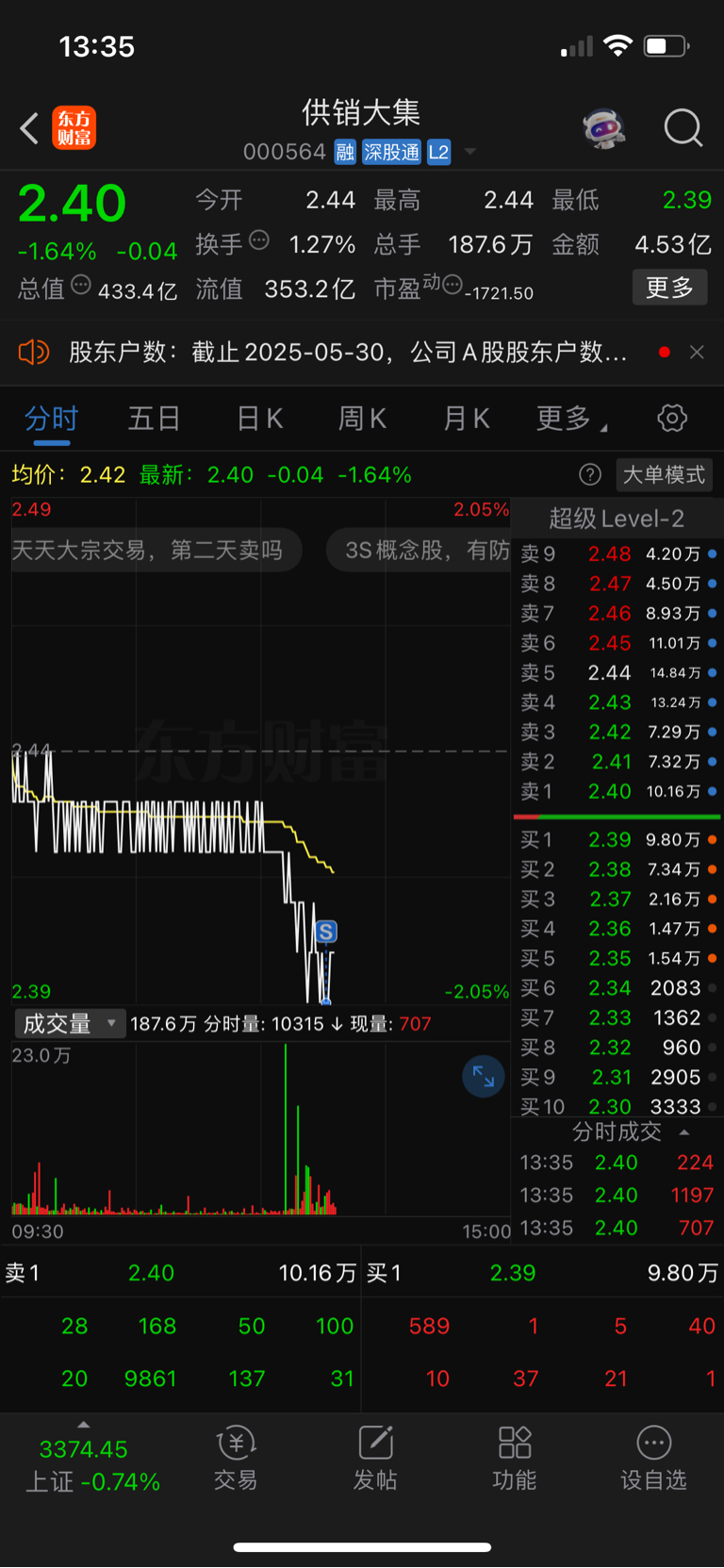The width and height of the screenshot is (724, 1568).
Task: Switch to 月K tab
Action: click(467, 418)
